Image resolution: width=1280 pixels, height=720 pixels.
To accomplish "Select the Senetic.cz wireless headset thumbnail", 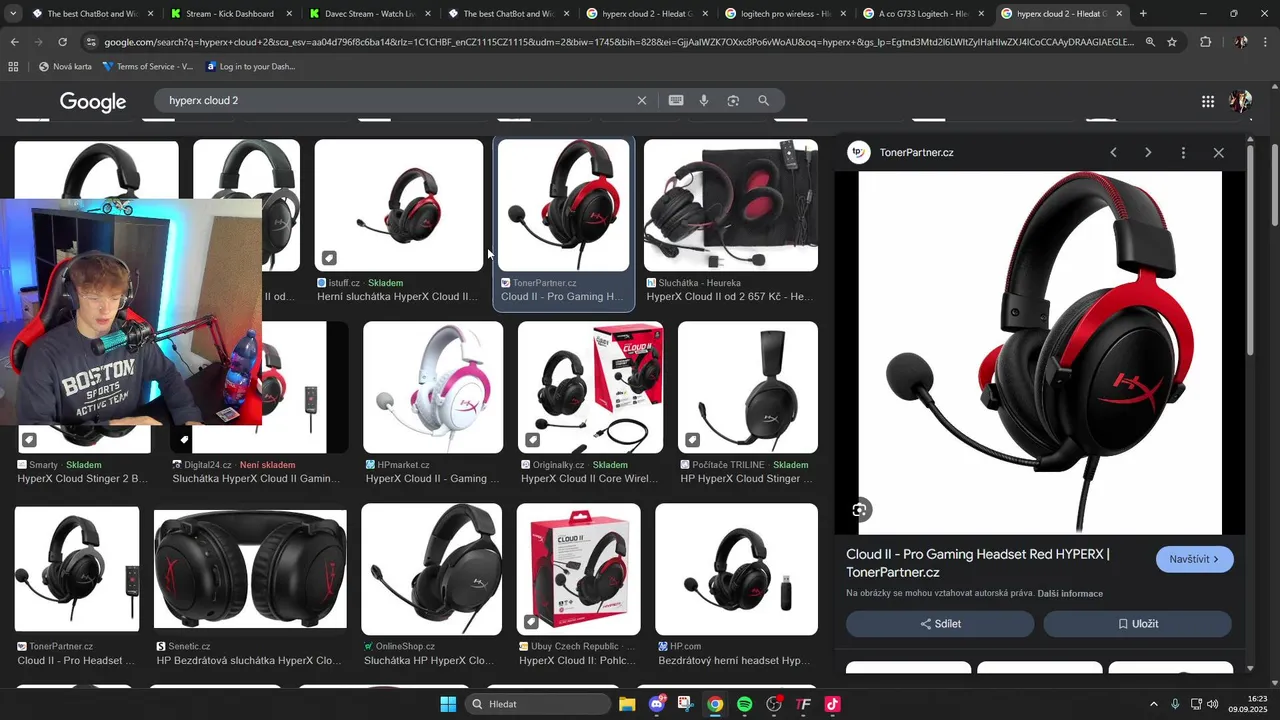I will tap(250, 569).
